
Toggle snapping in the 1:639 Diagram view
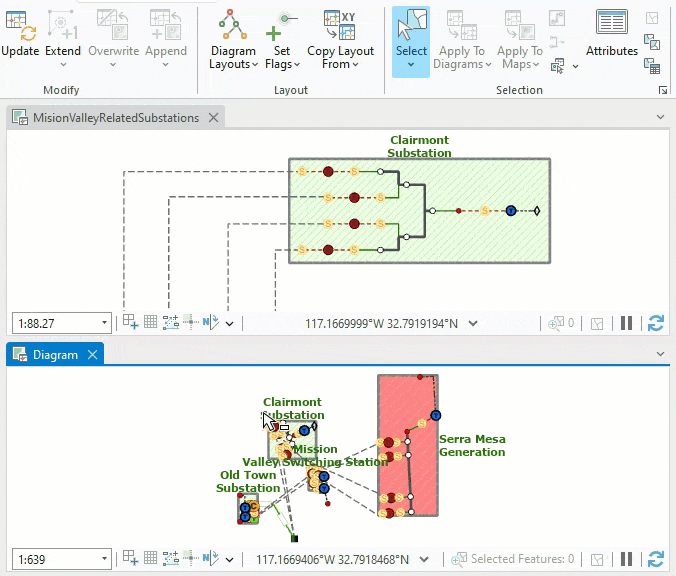[x=130, y=558]
